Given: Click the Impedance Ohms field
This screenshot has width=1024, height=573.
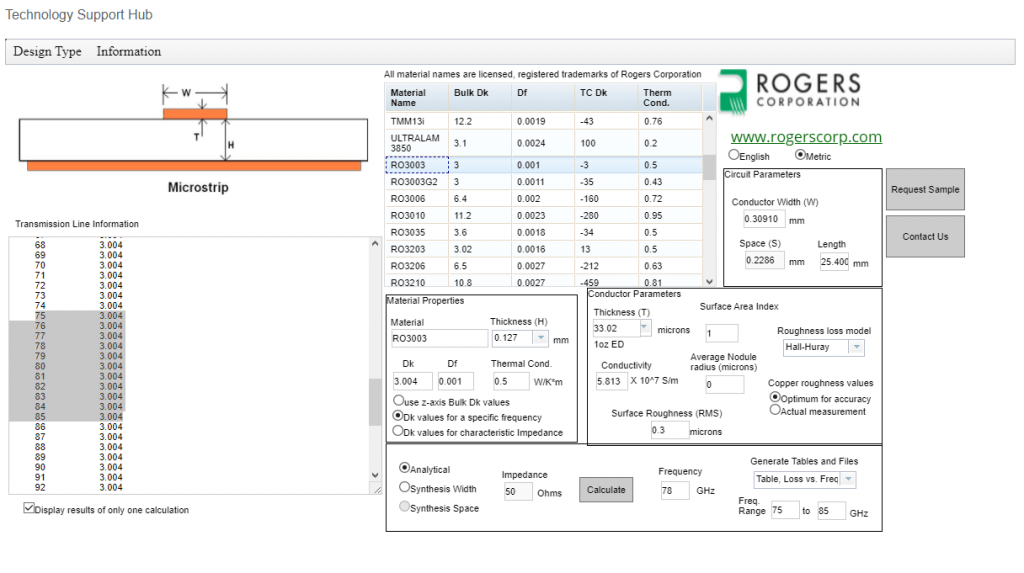Looking at the screenshot, I should pyautogui.click(x=518, y=492).
